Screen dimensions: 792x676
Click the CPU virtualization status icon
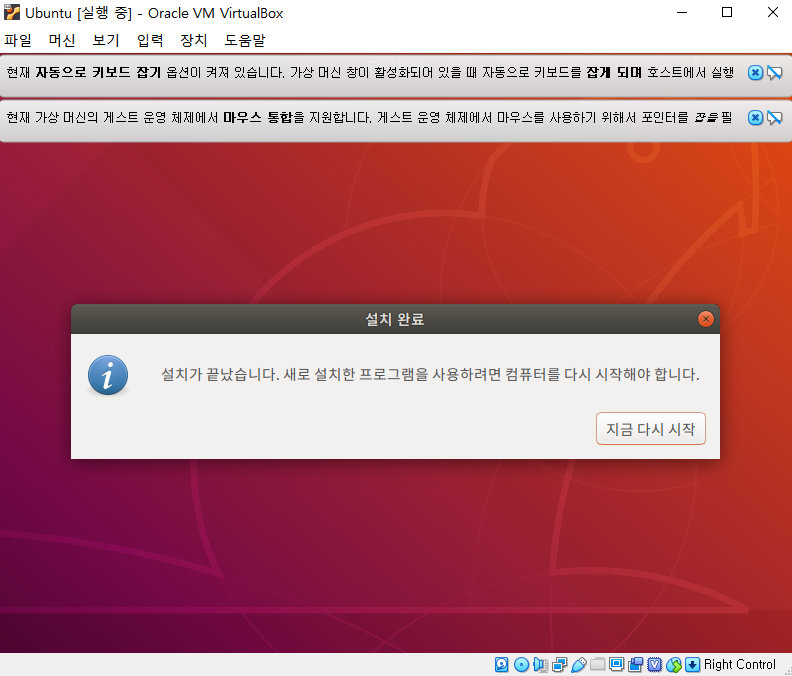655,664
